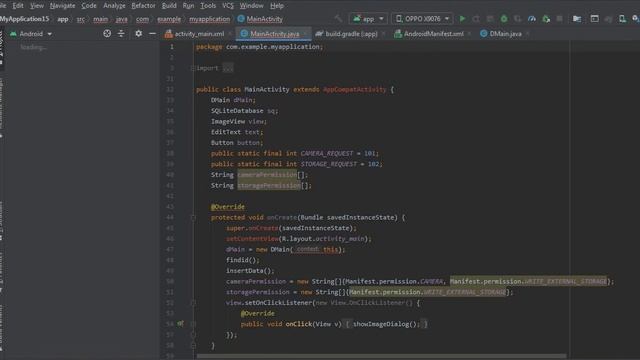Toggle the fold marker at line 57
The image size is (640, 360).
click(193, 335)
